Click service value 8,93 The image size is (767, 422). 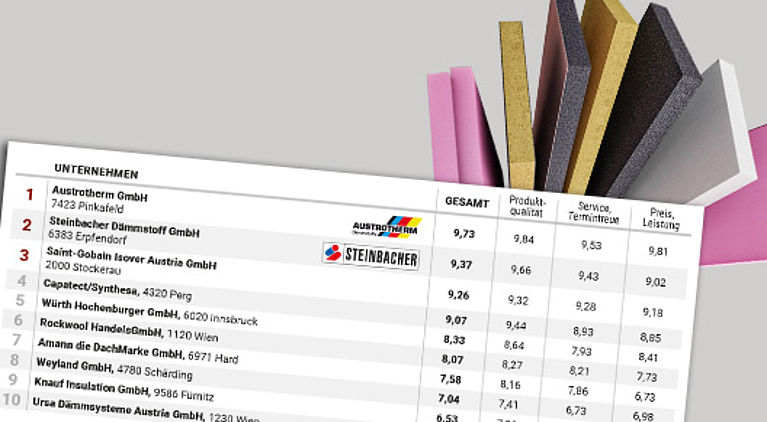click(583, 332)
